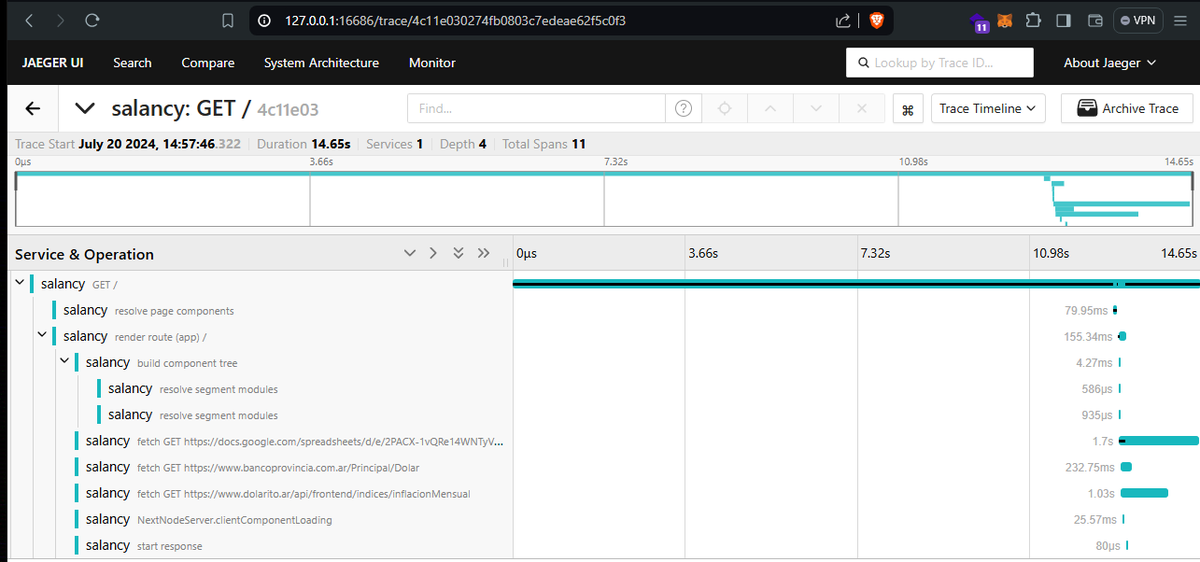Go forward in browser history
This screenshot has width=1200, height=562.
60,20
